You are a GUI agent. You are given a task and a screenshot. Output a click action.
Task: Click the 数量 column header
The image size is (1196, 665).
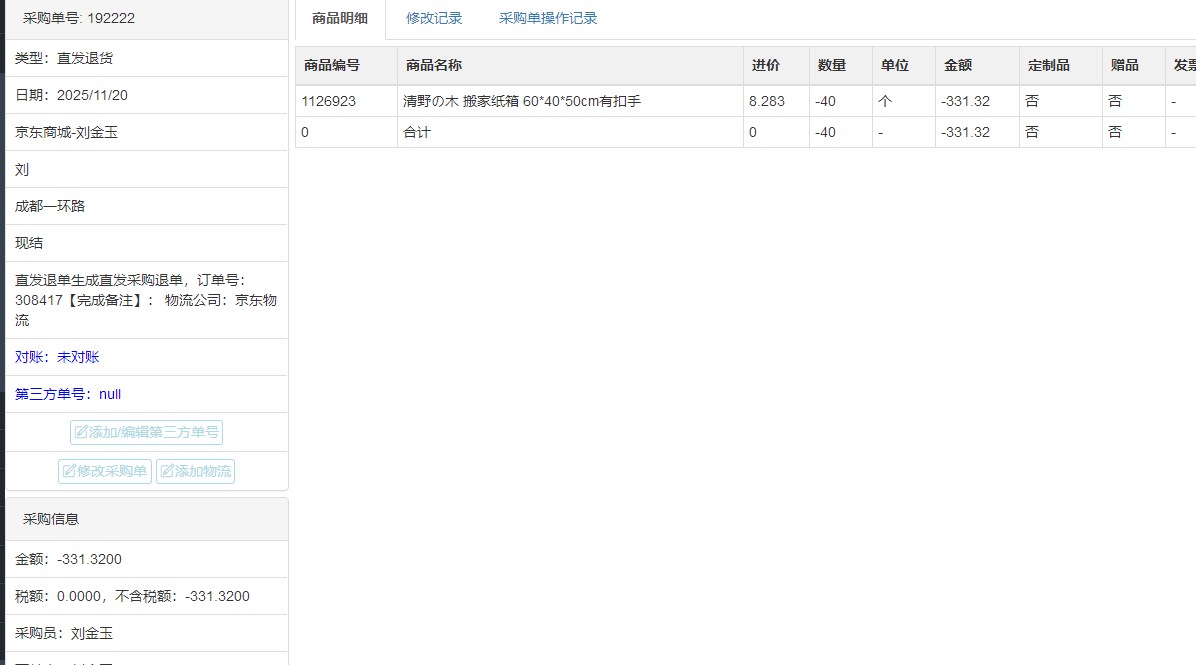pyautogui.click(x=831, y=65)
